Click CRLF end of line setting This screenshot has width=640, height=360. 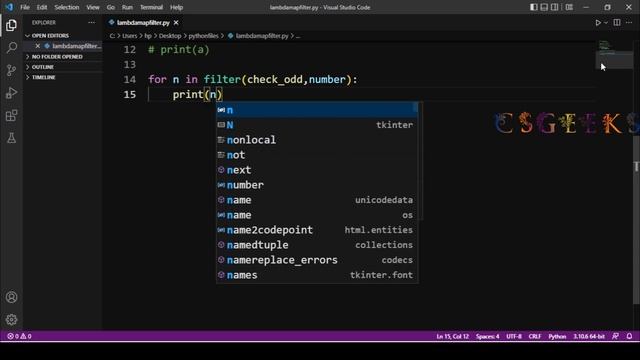pos(535,336)
